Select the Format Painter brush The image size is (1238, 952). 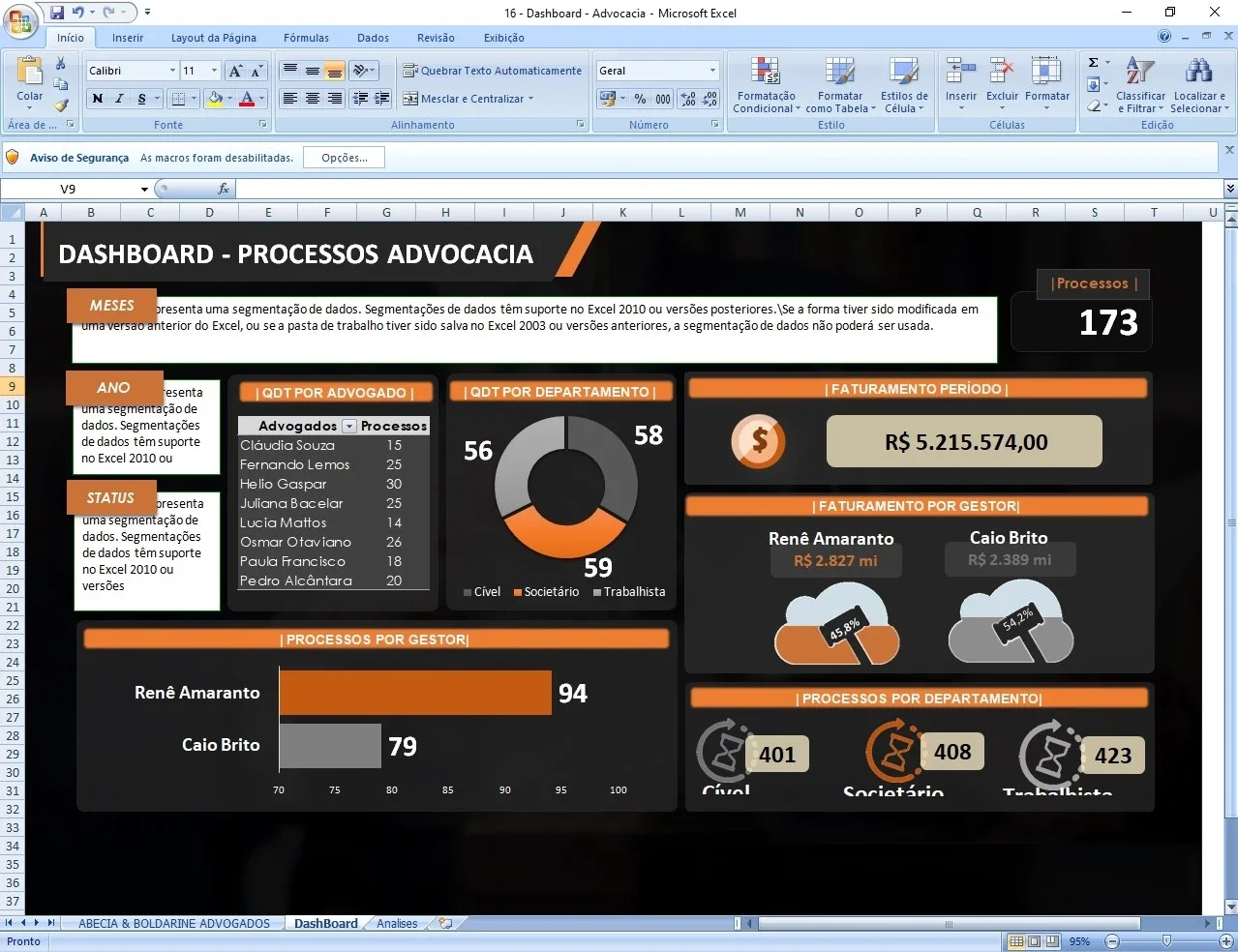click(60, 105)
